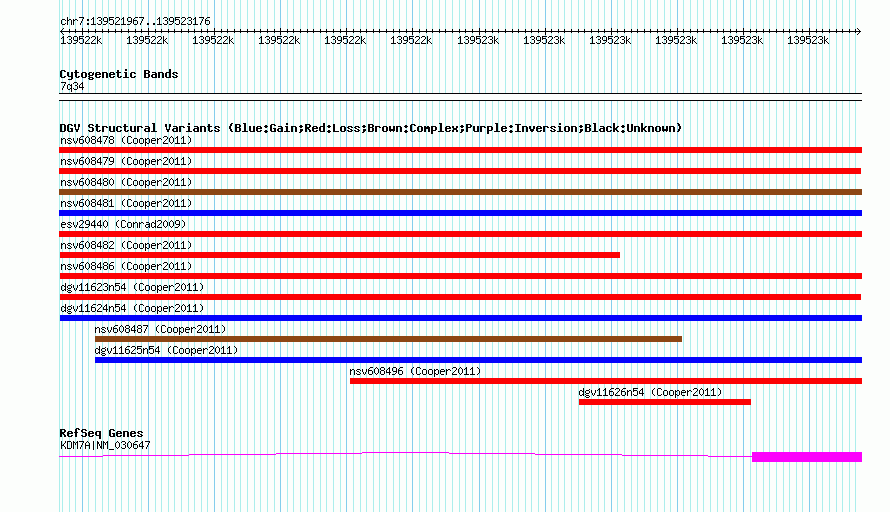This screenshot has height=512, width=890.
Task: Click the red bar for dgv11623n54
Action: coord(460,297)
